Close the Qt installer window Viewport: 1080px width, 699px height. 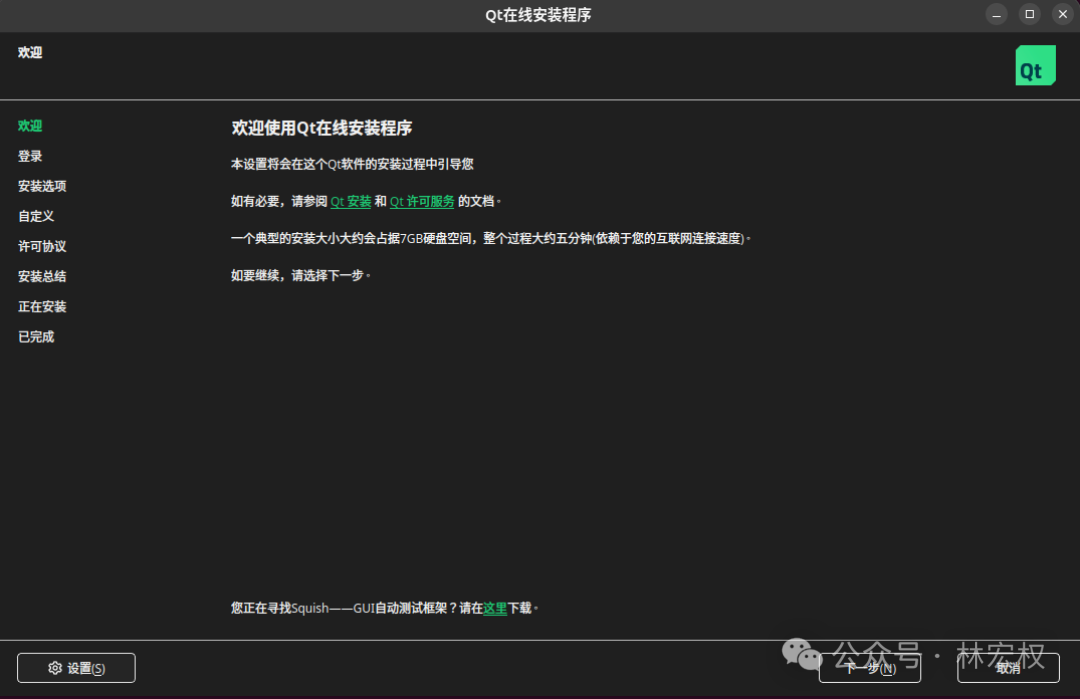tap(1063, 14)
